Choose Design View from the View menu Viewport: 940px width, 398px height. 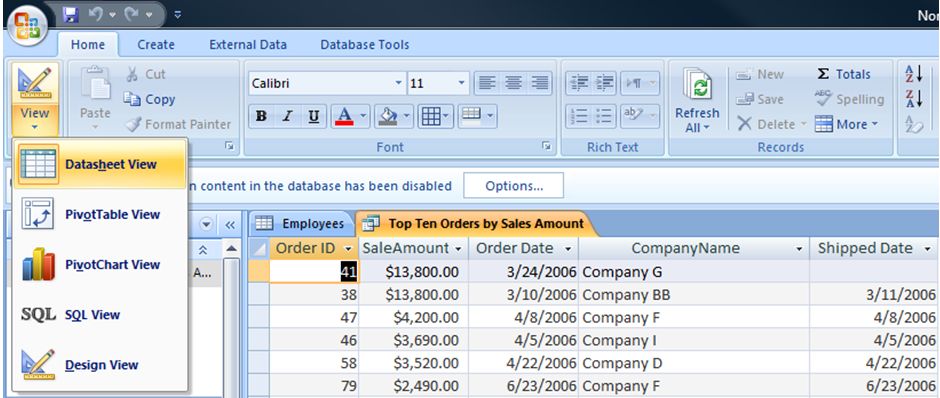(101, 365)
